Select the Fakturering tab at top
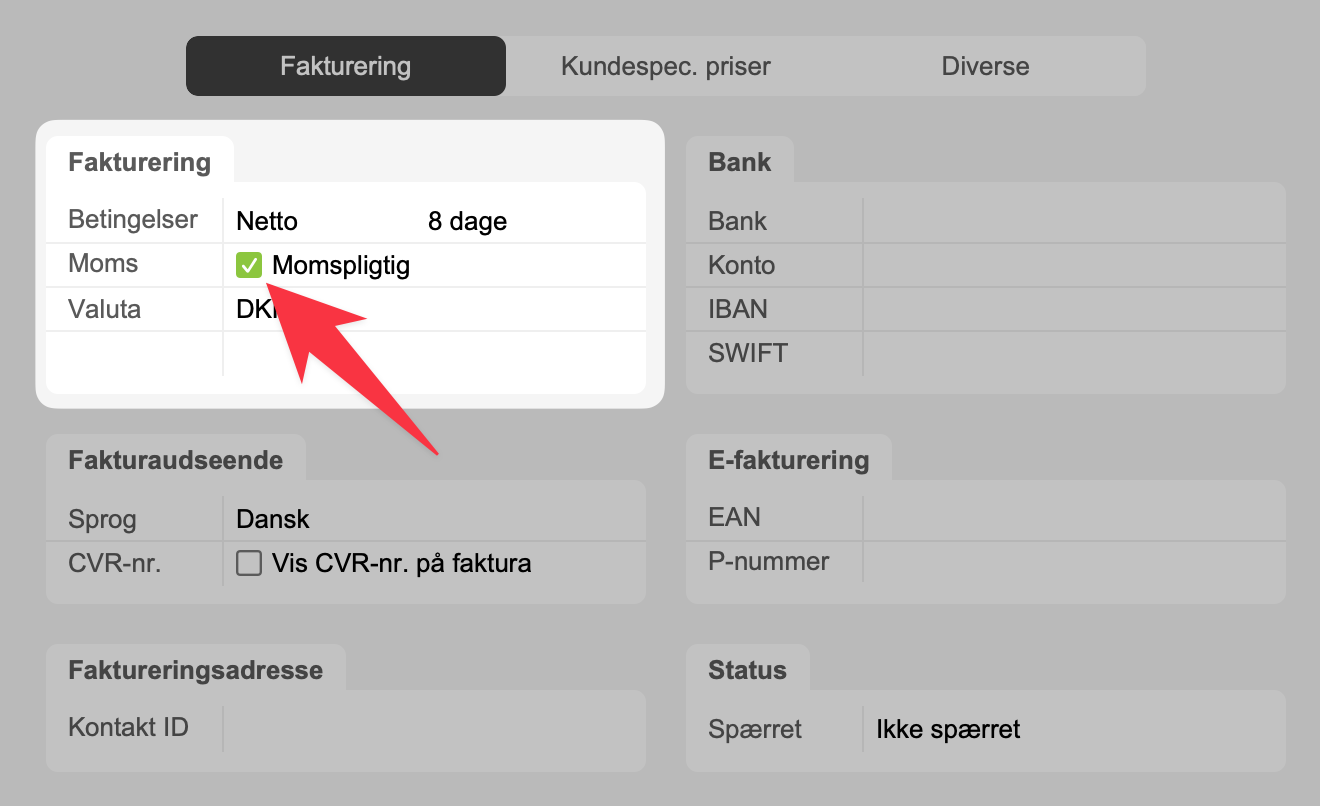Screen dimensions: 1320x806 [x=345, y=67]
